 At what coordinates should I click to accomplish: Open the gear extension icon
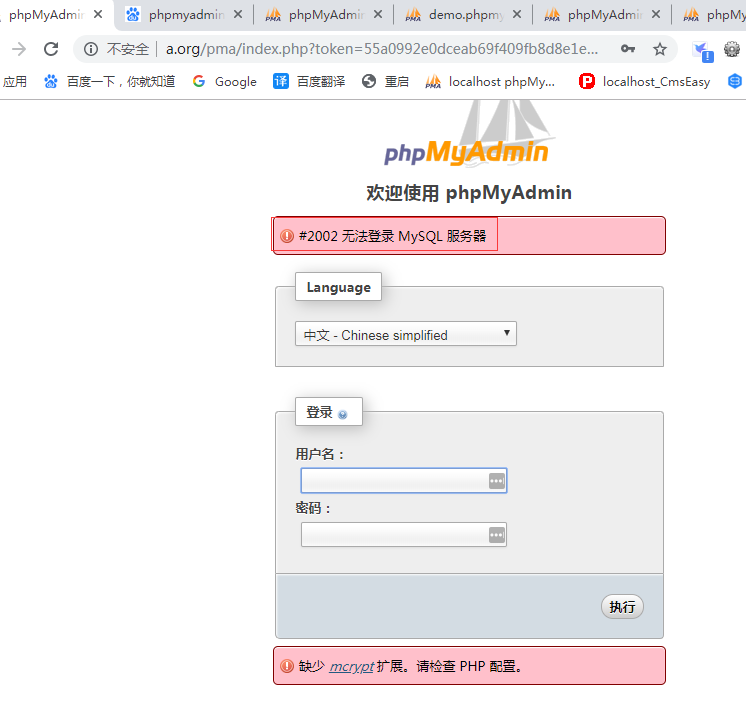[732, 49]
